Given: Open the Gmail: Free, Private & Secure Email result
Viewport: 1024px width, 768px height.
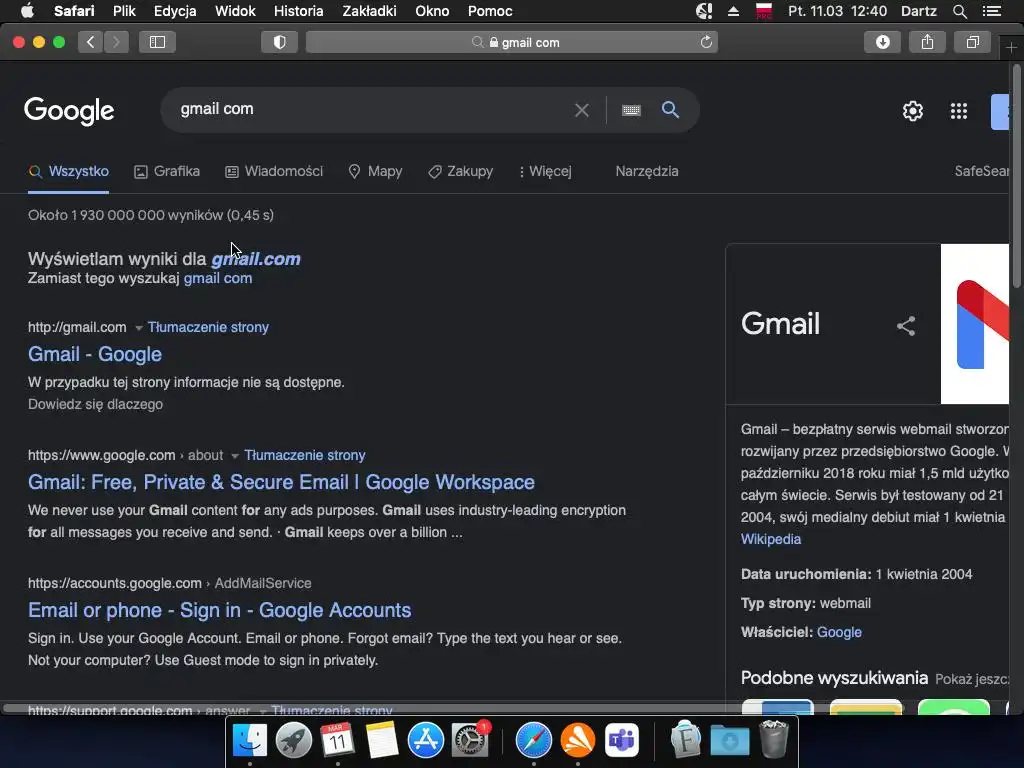Looking at the screenshot, I should coord(281,482).
